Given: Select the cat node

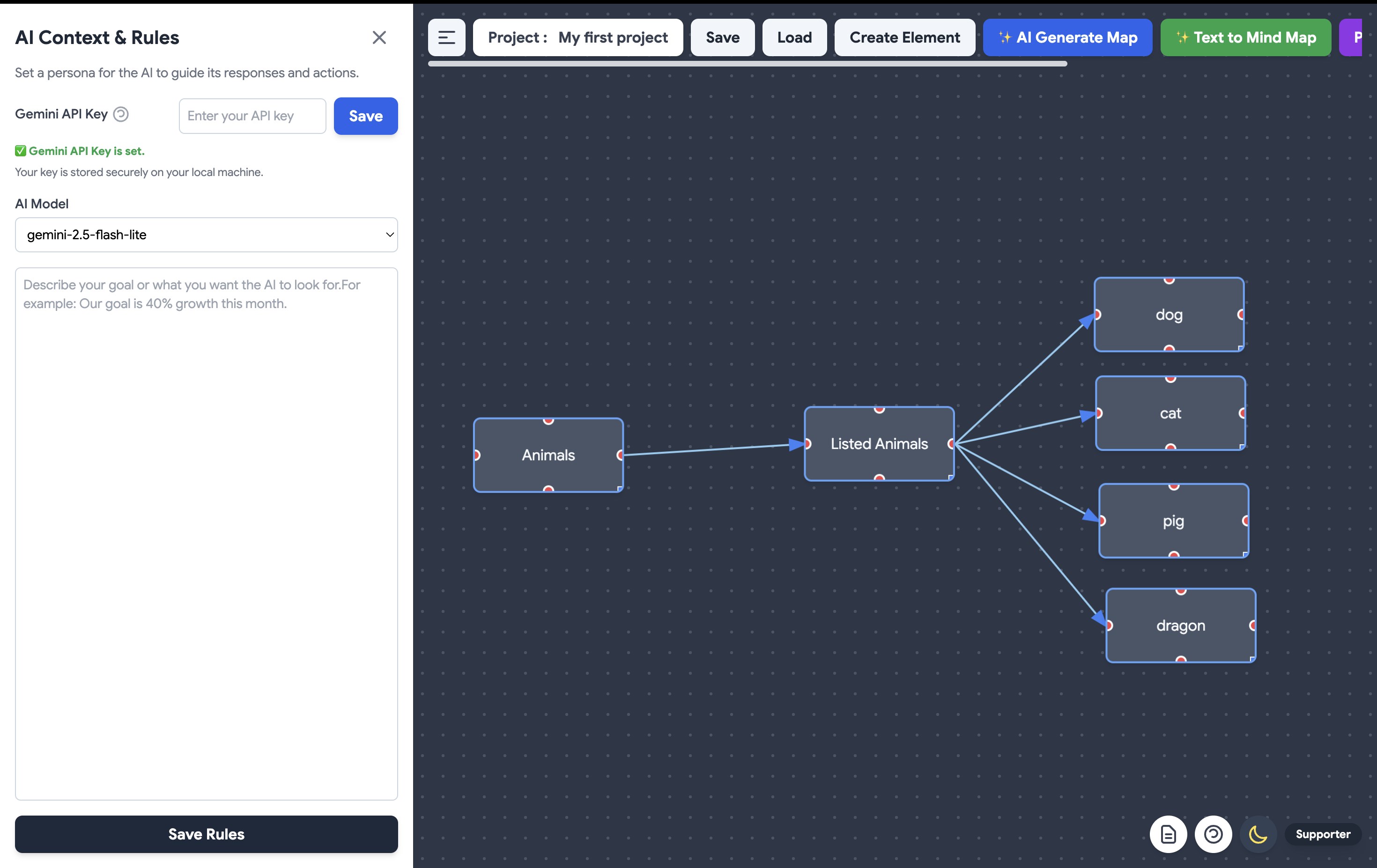Looking at the screenshot, I should pyautogui.click(x=1170, y=413).
